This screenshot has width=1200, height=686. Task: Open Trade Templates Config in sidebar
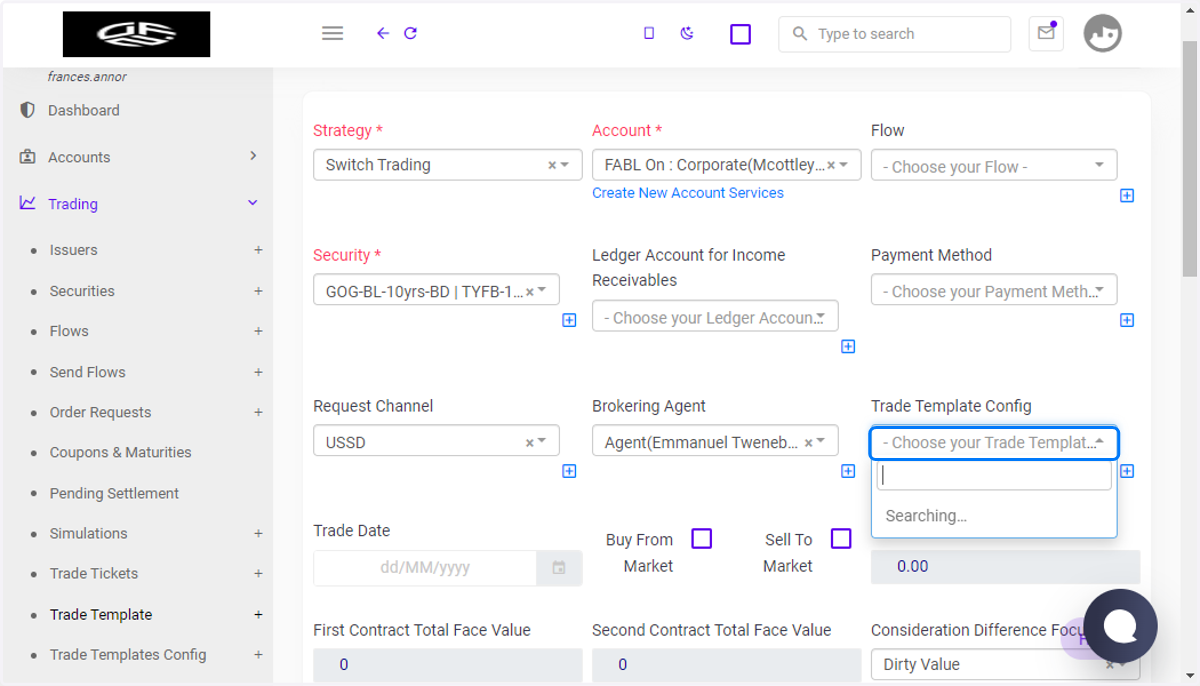point(128,654)
